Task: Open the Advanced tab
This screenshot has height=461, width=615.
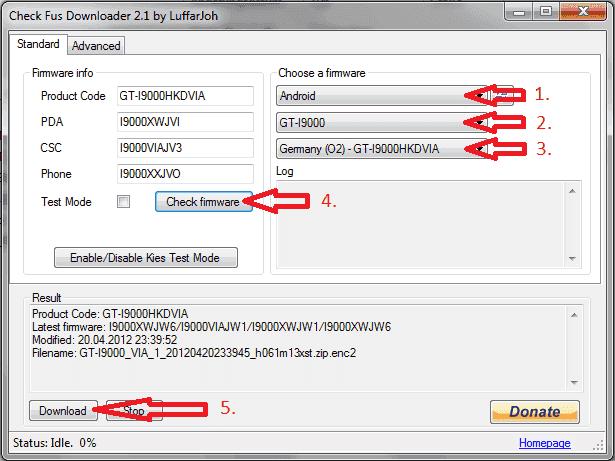Action: 96,46
